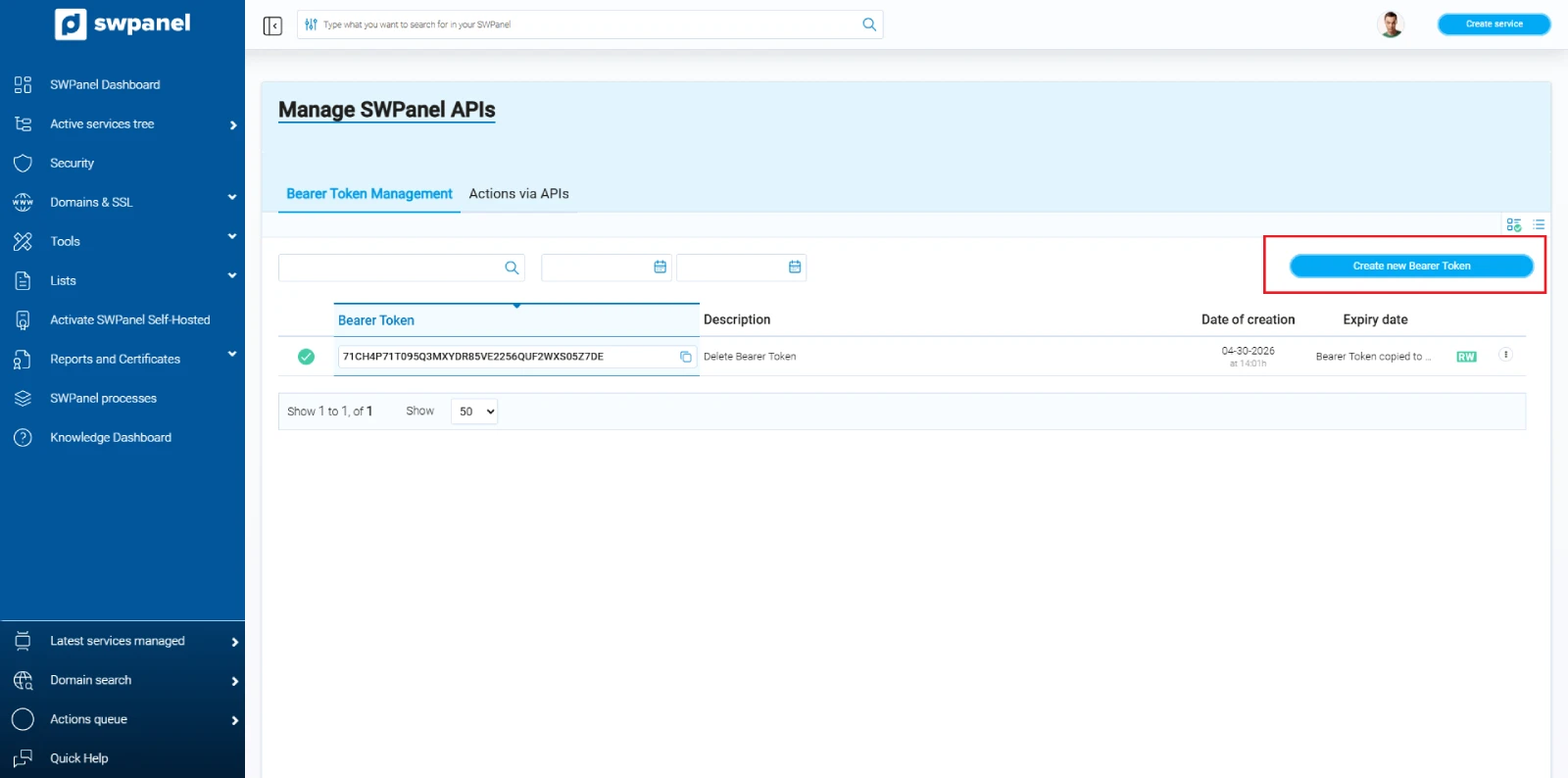Click the Bearer Token copied text
The image size is (1568, 778).
click(x=1373, y=357)
